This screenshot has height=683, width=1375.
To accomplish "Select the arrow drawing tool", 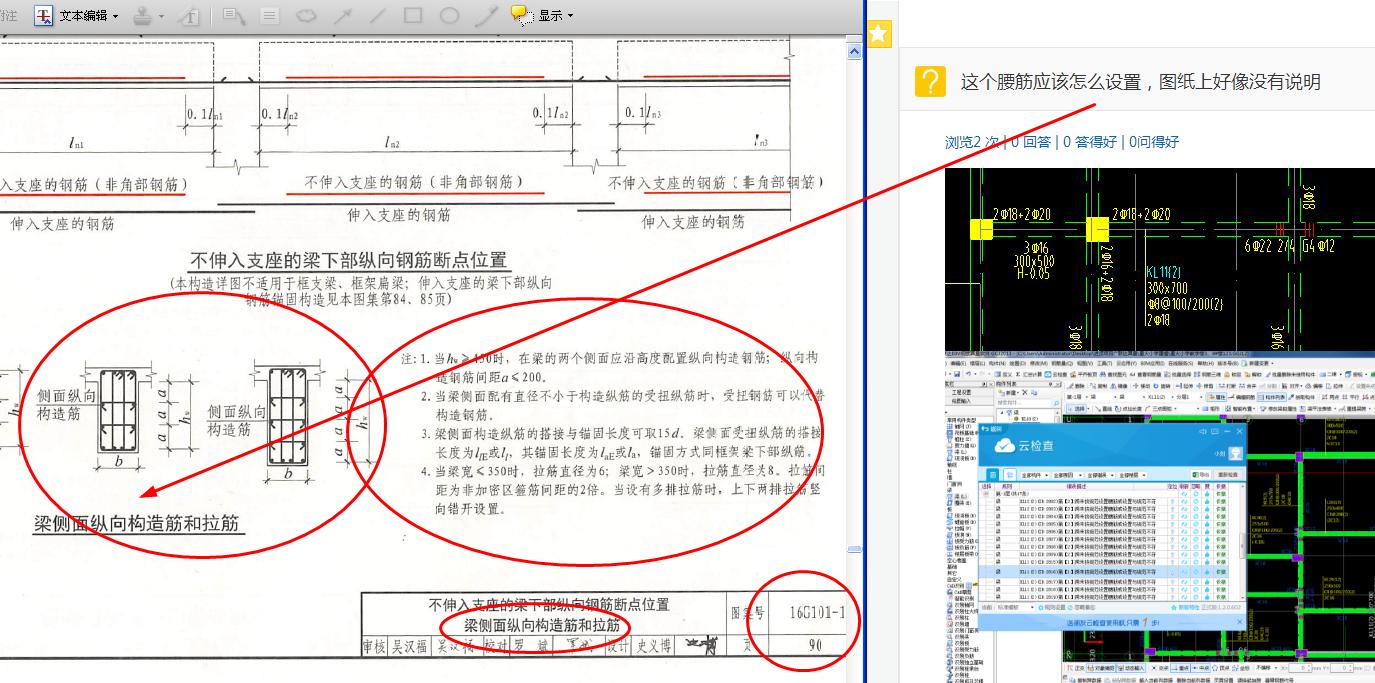I will coord(342,15).
